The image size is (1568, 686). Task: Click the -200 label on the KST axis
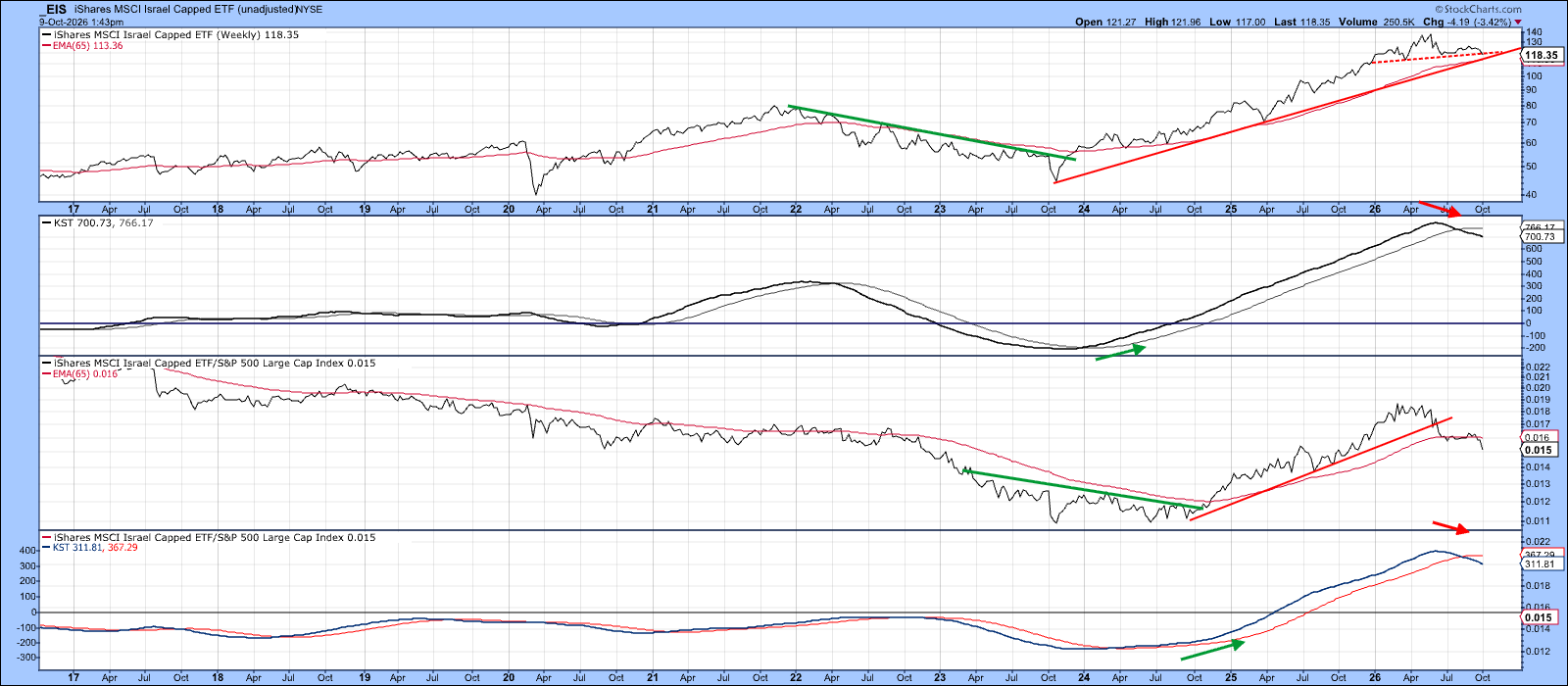click(x=1535, y=348)
